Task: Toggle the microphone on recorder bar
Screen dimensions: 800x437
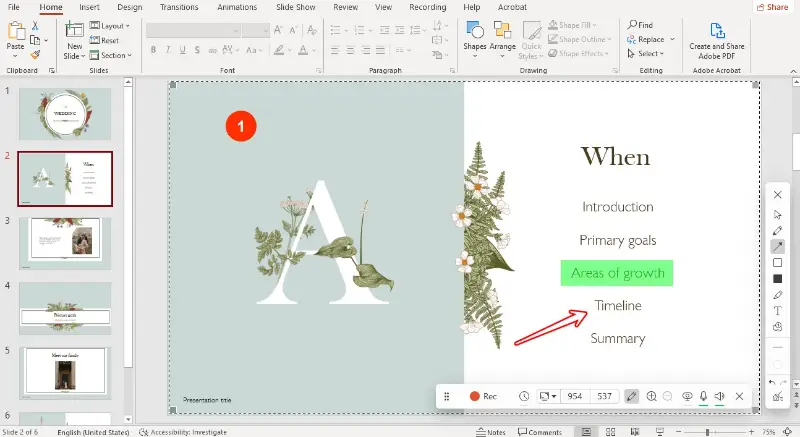Action: (704, 396)
